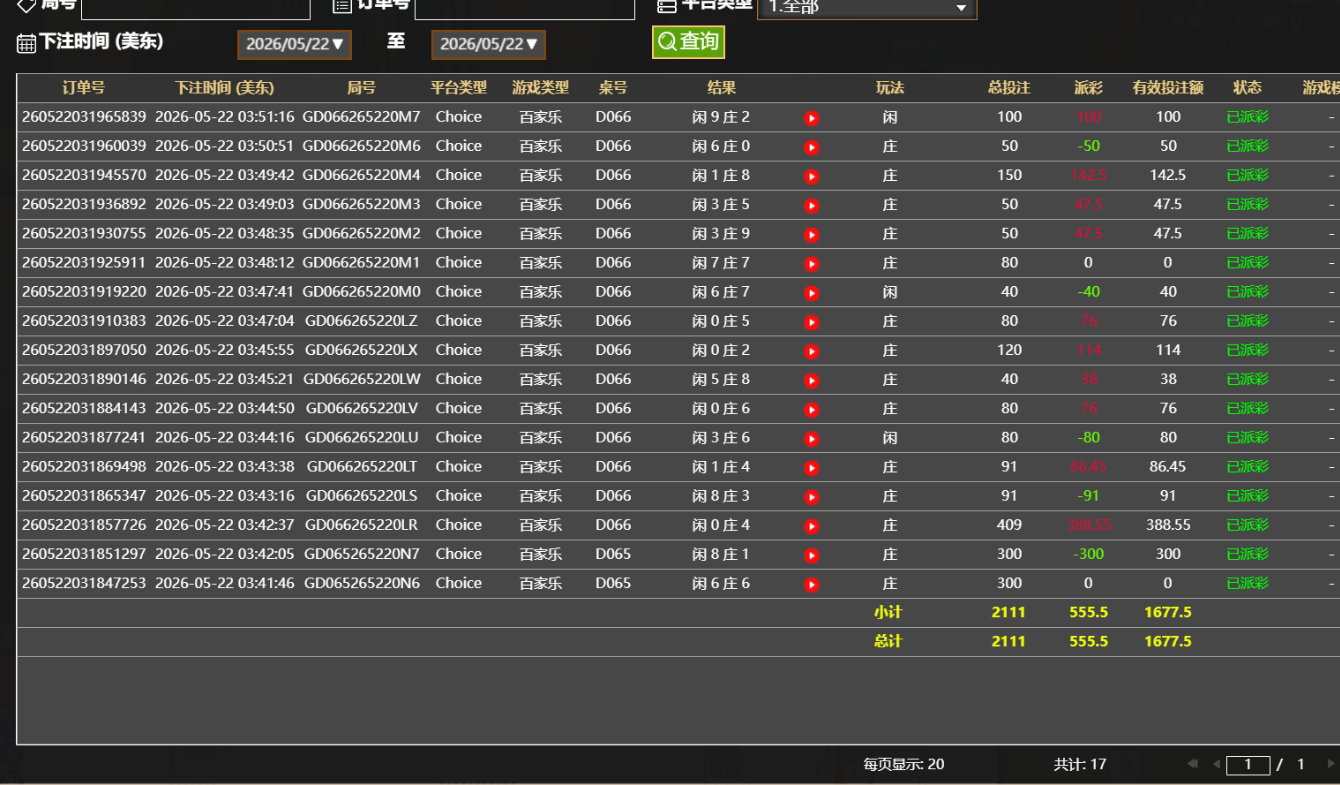
Task: Focus the 局号 input field
Action: click(x=196, y=7)
